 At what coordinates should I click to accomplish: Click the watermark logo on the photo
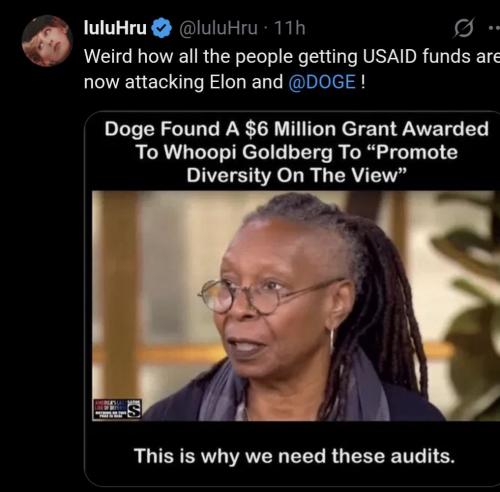tap(117, 409)
